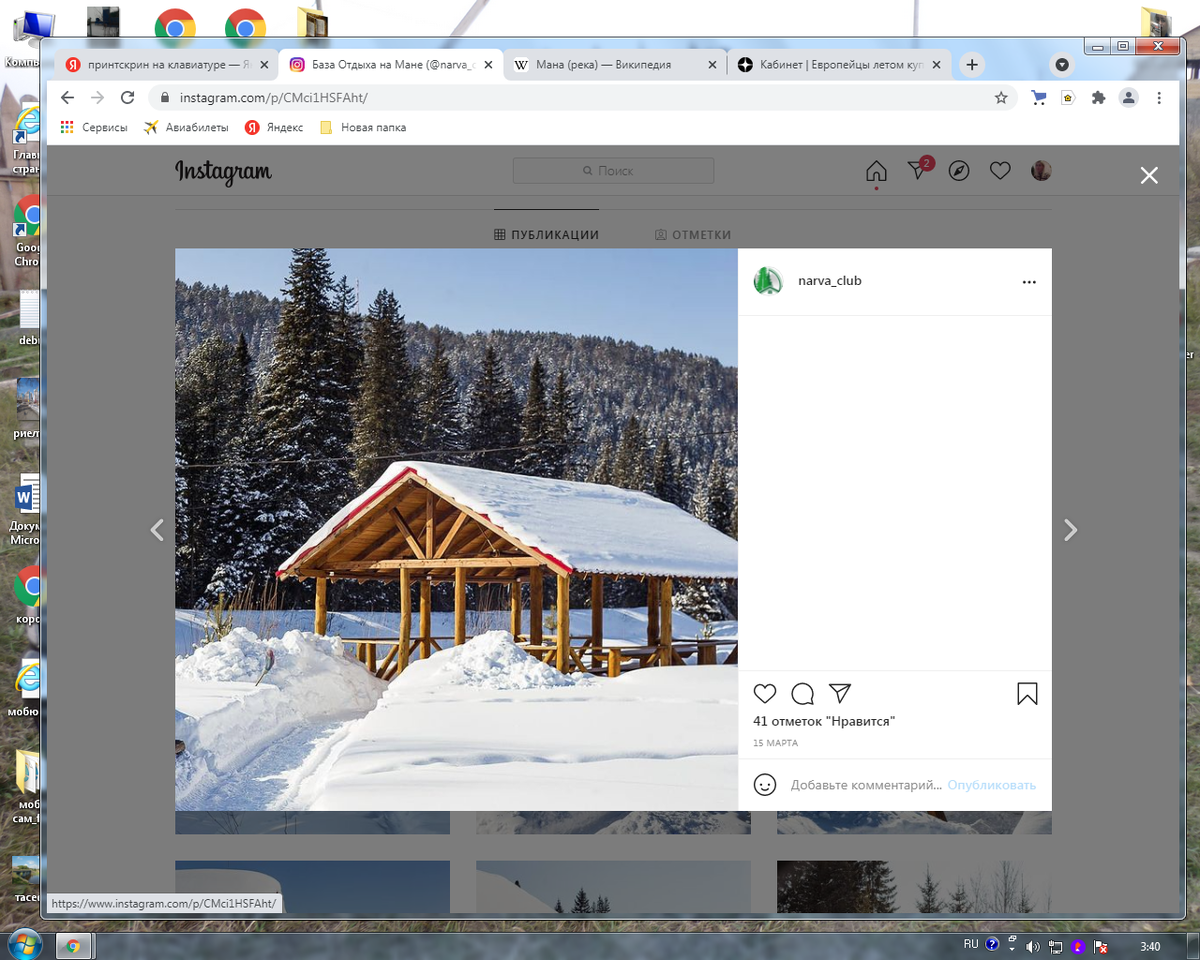Share the post via paper plane icon
Viewport: 1200px width, 960px height.
point(840,694)
